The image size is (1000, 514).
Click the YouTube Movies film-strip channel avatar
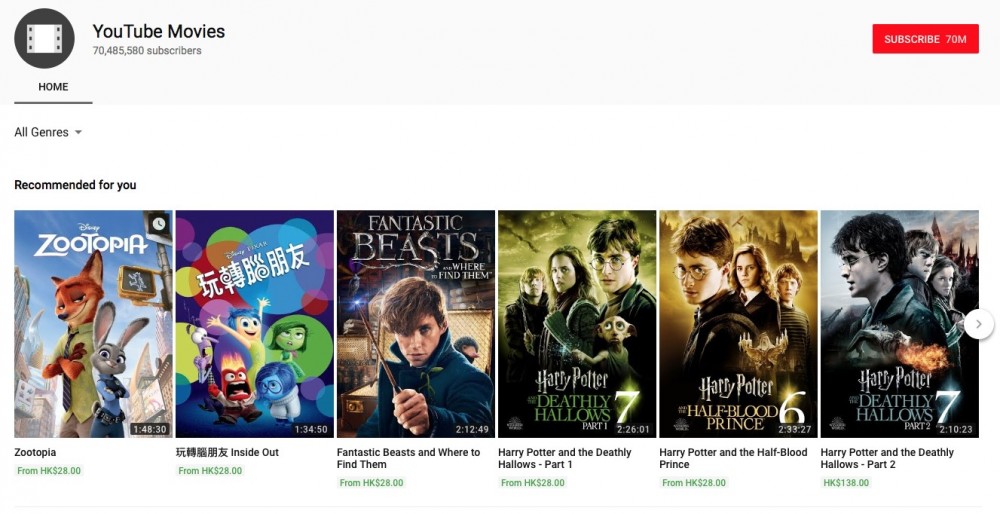(44, 39)
